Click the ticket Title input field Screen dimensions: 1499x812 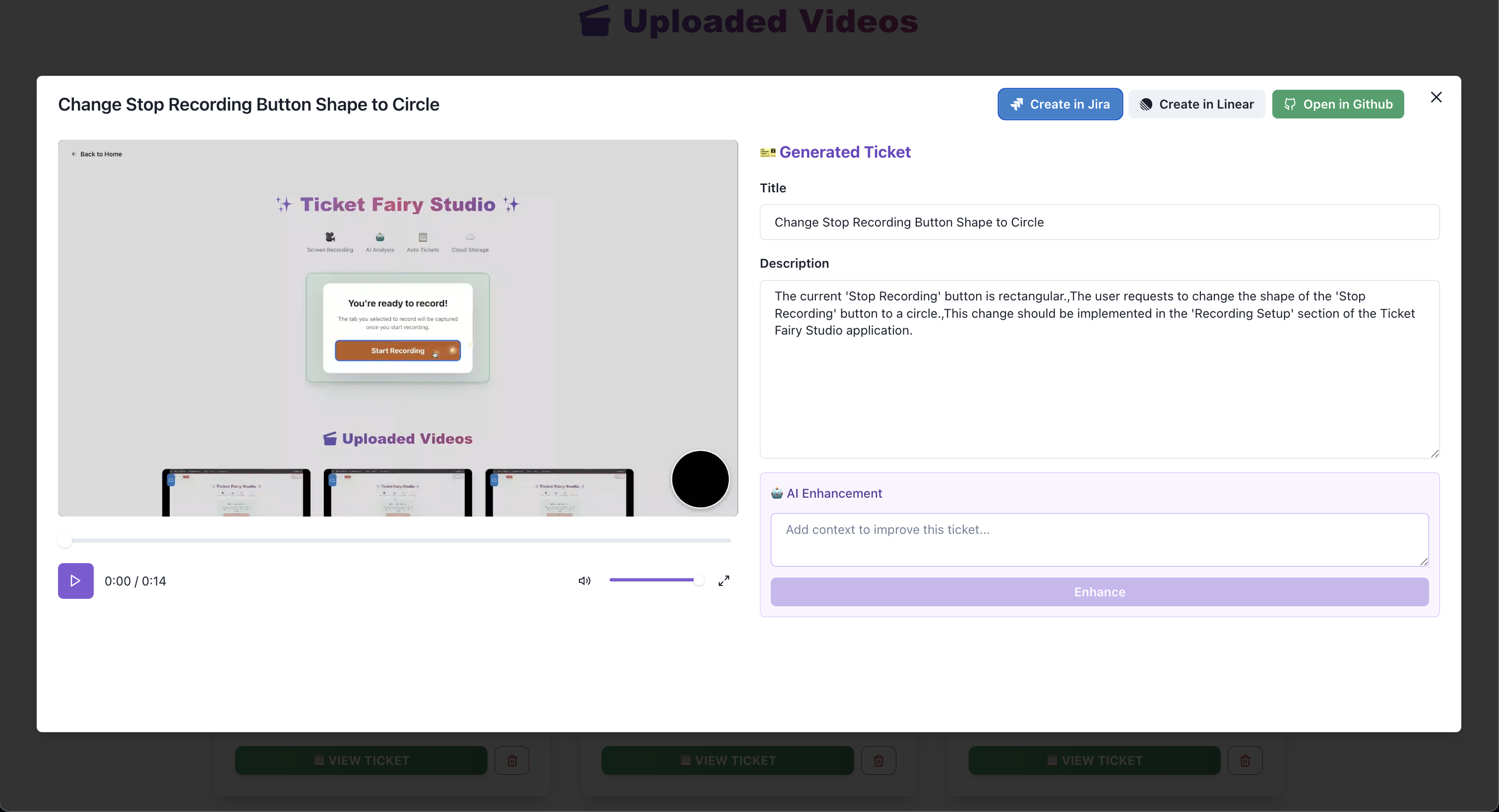coord(1099,222)
